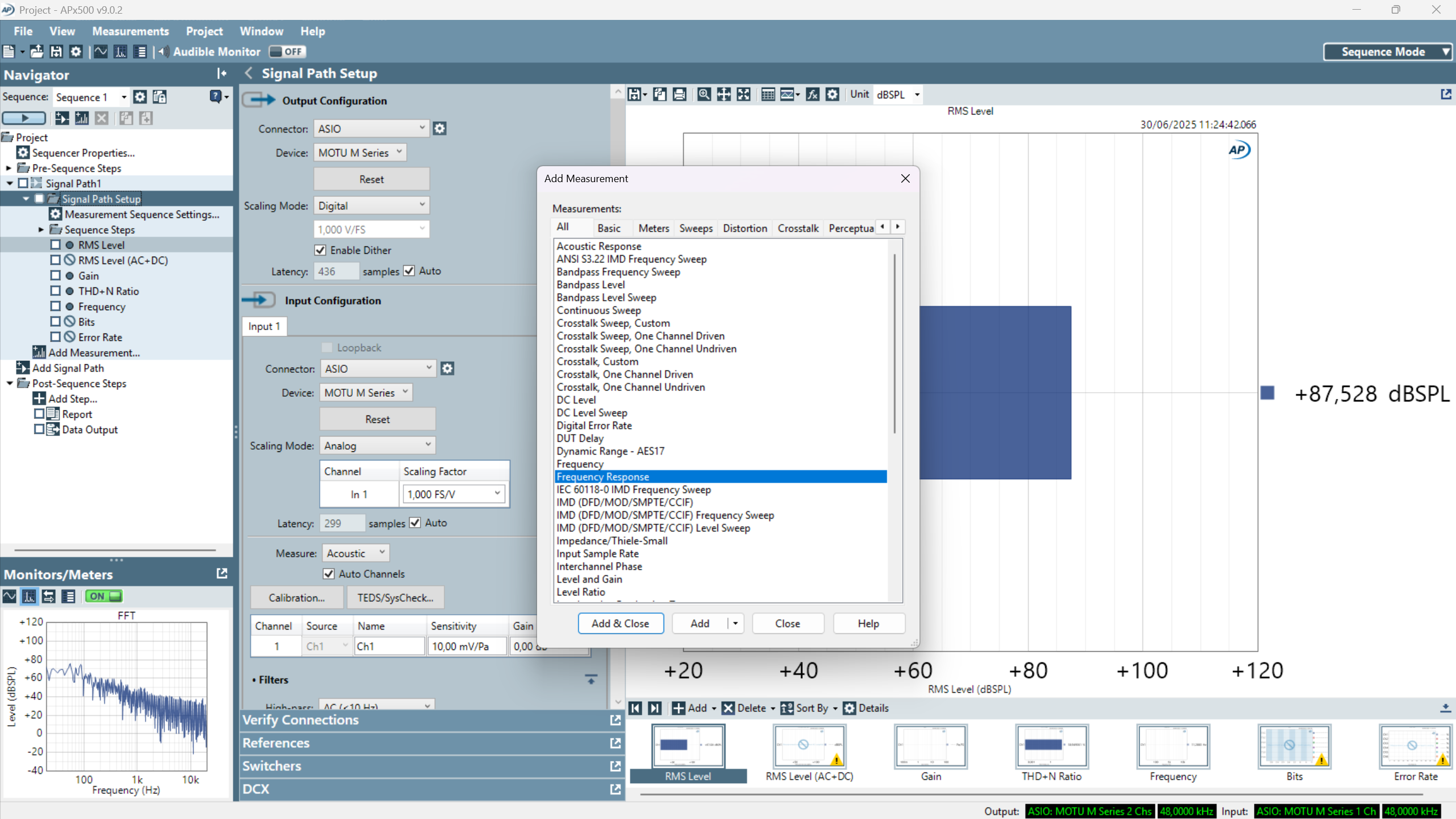This screenshot has height=819, width=1456.
Task: Click the print icon in graph toolbar
Action: click(x=679, y=94)
